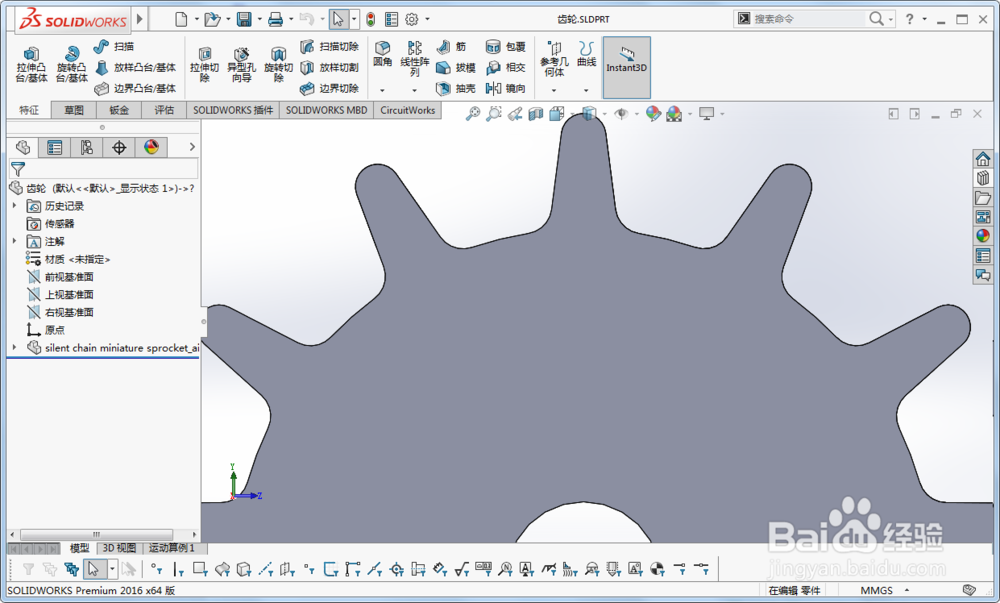The width and height of the screenshot is (1000, 603).
Task: Open the Hole Wizard (异型孔向导)
Action: point(241,64)
